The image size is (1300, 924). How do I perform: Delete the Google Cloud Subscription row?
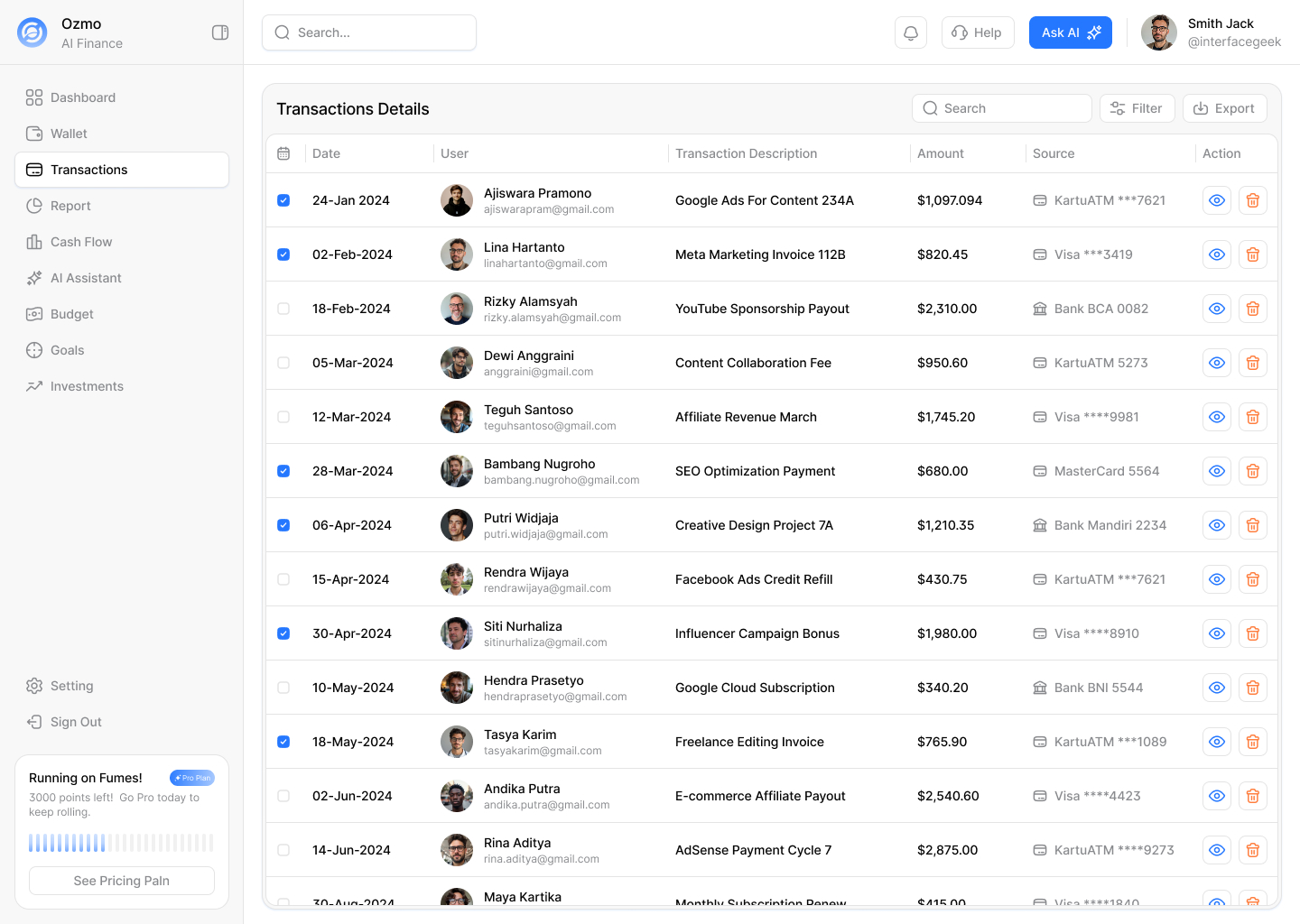point(1252,688)
